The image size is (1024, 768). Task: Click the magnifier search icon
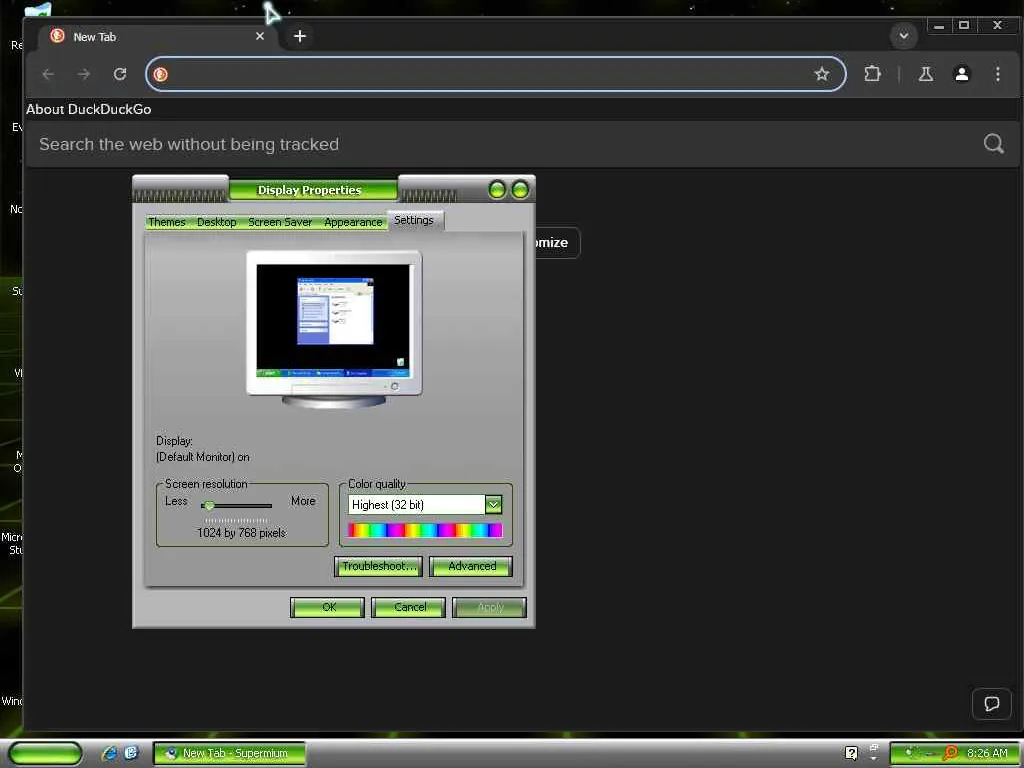coord(993,144)
